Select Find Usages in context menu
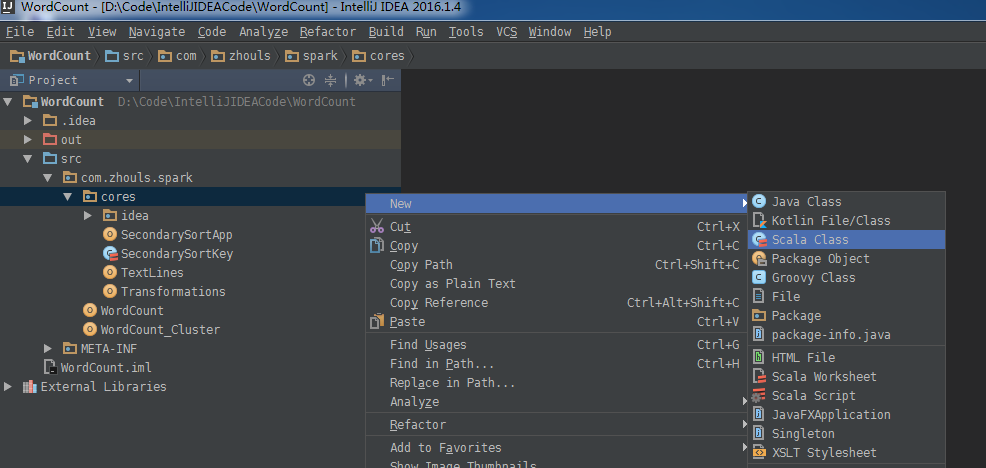The height and width of the screenshot is (468, 986). [428, 345]
